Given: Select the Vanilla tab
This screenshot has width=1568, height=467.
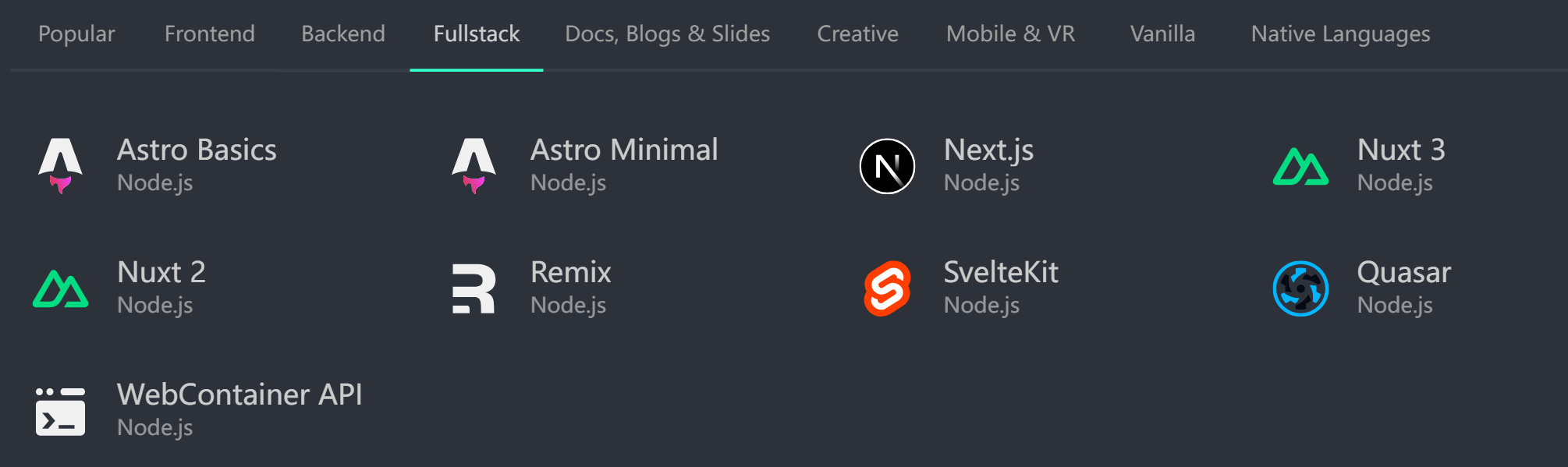Looking at the screenshot, I should (x=1162, y=34).
